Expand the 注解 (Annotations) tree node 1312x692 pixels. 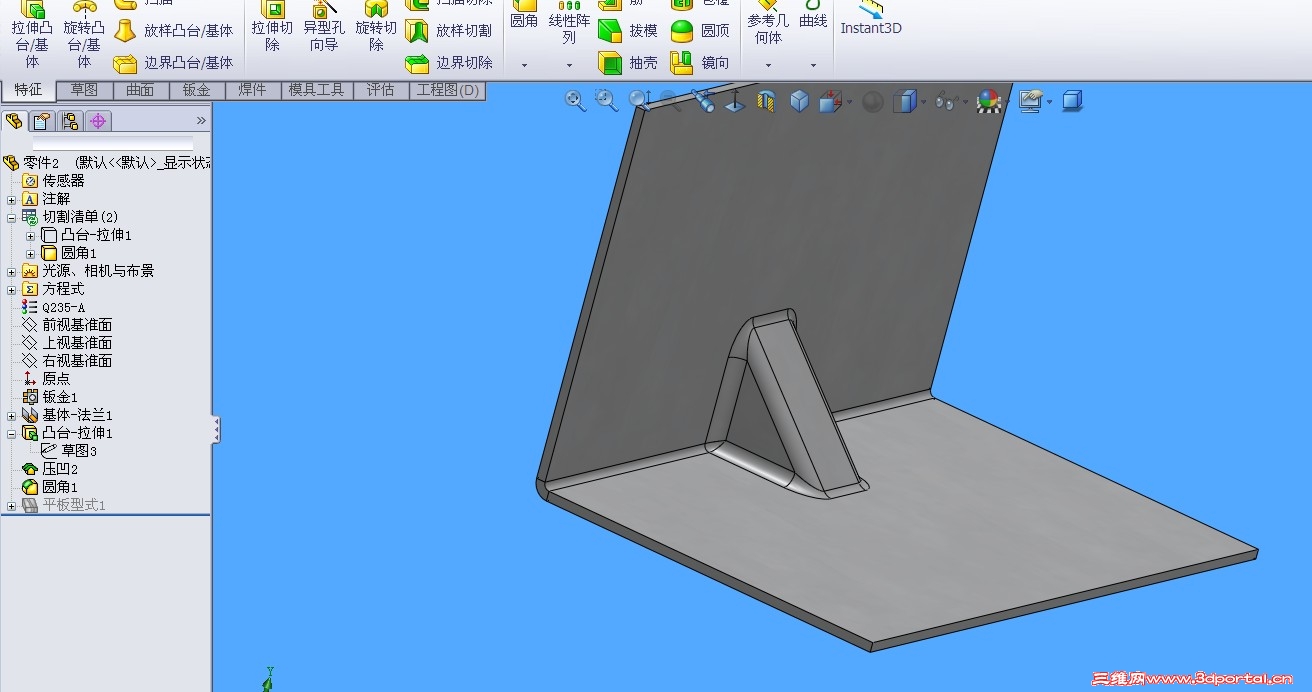pyautogui.click(x=11, y=199)
